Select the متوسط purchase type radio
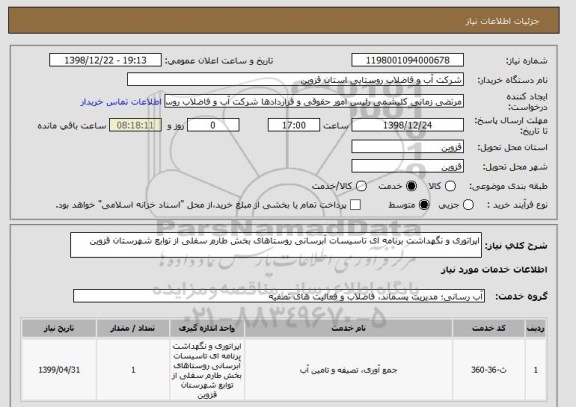576x407 pixels. point(424,205)
